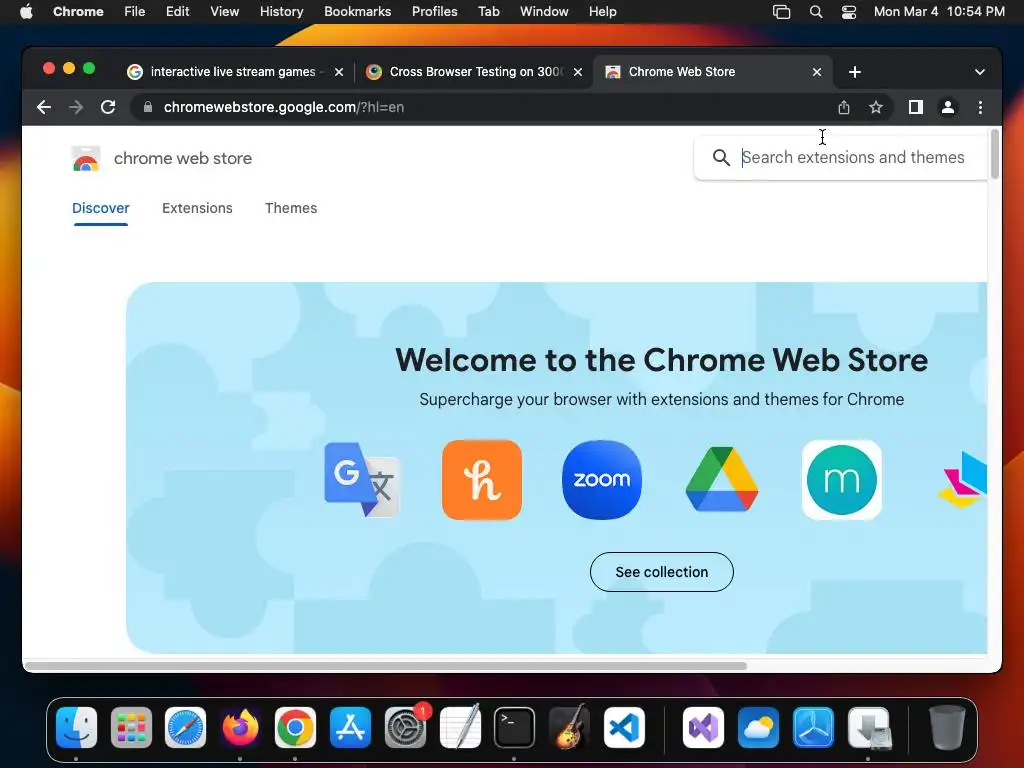Open GarageBand from the Dock
This screenshot has height=768, width=1024.
[569, 728]
